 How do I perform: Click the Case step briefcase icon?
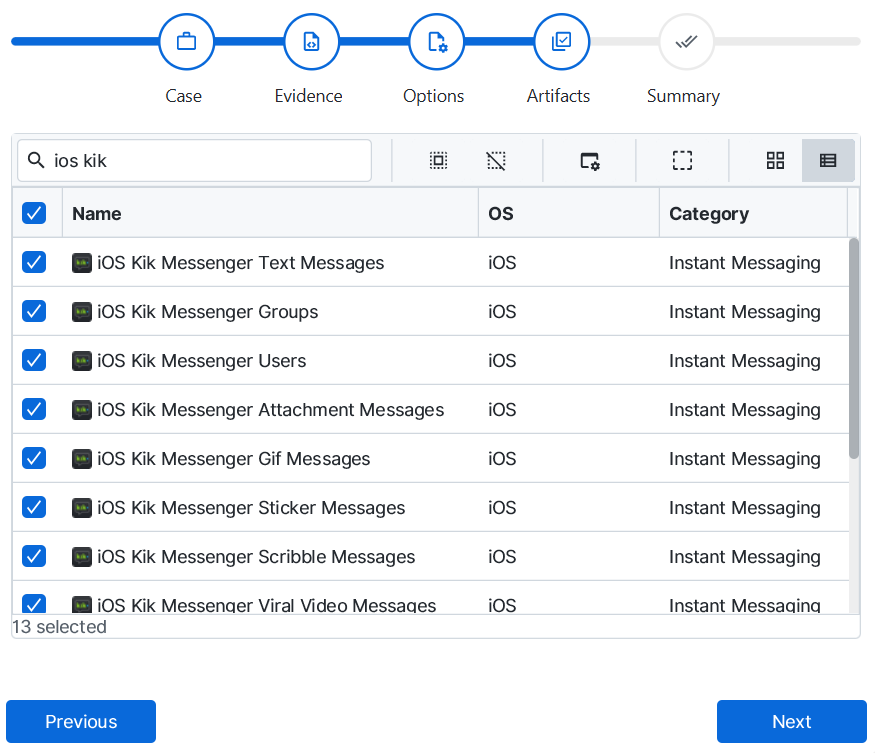point(186,42)
